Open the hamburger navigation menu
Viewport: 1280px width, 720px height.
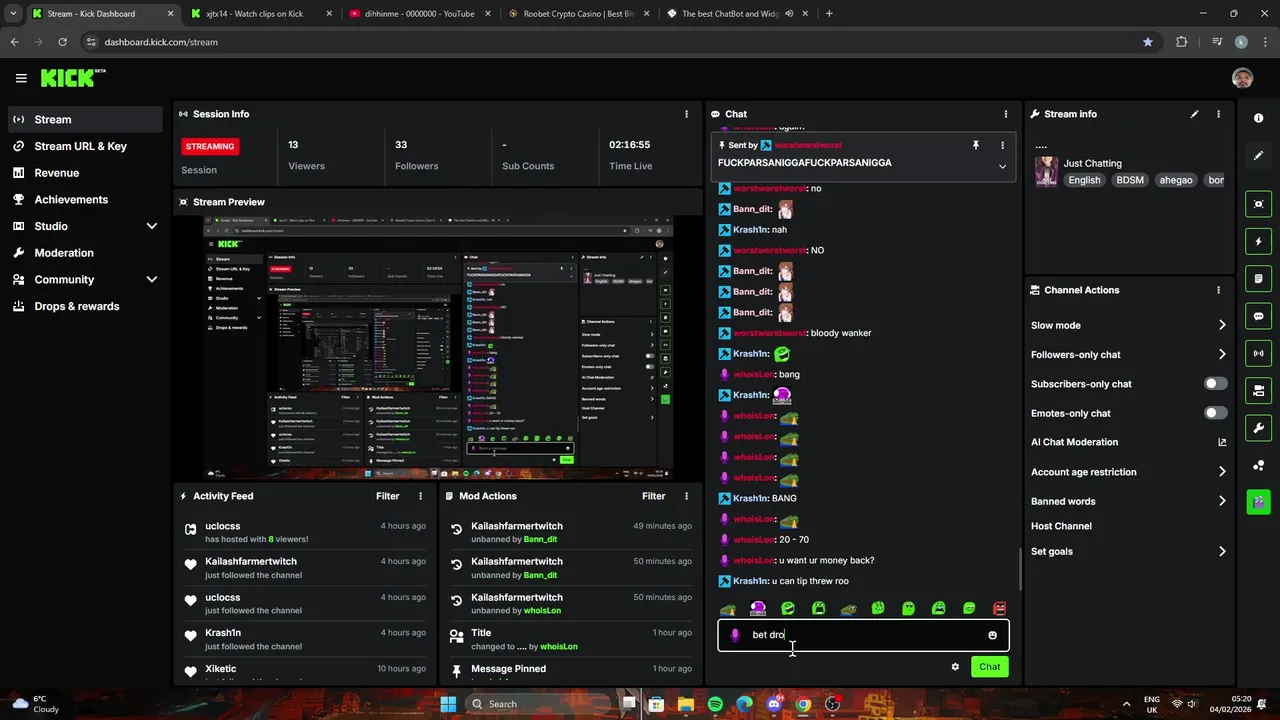coord(21,78)
